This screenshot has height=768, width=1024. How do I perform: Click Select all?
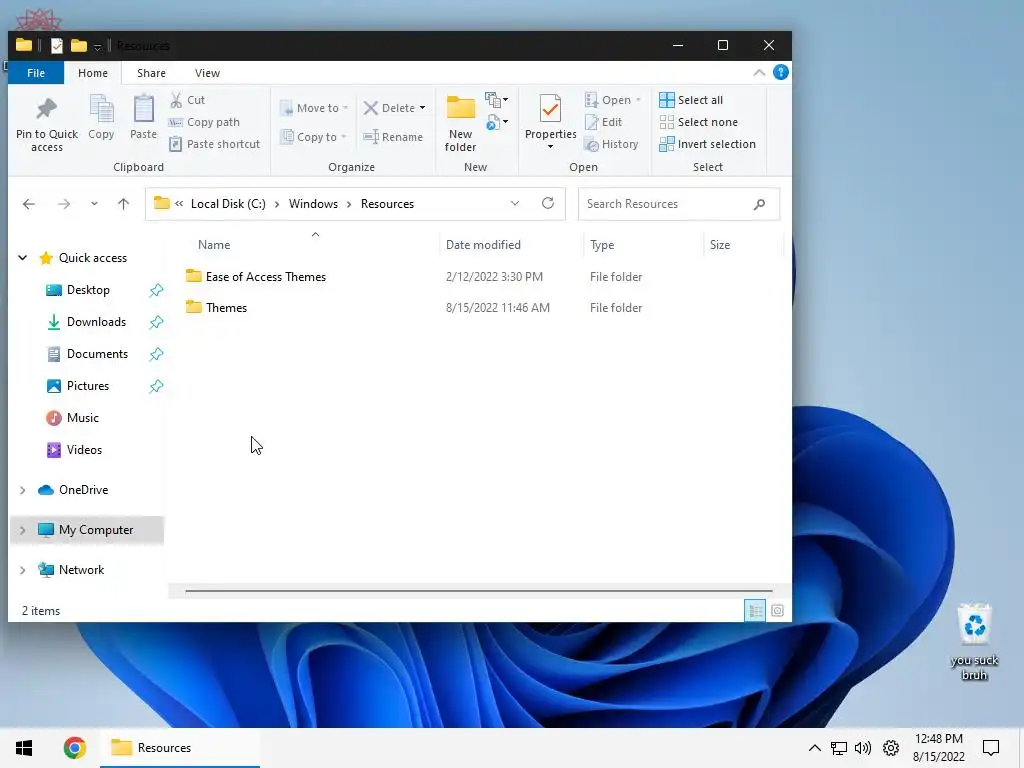[691, 100]
